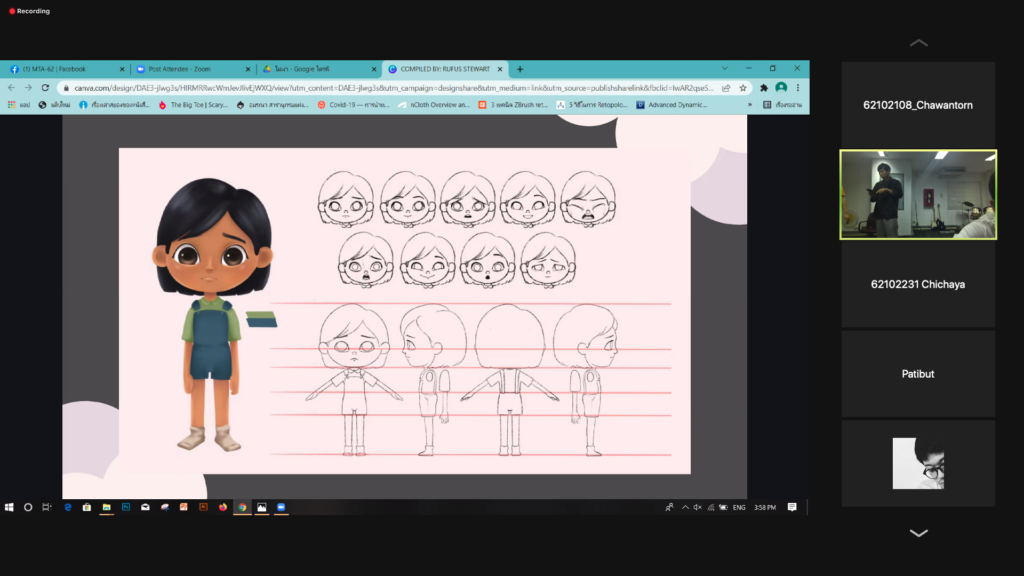Viewport: 1024px width, 576px height.
Task: Open Chrome tab search dropdown arrow
Action: 724,69
